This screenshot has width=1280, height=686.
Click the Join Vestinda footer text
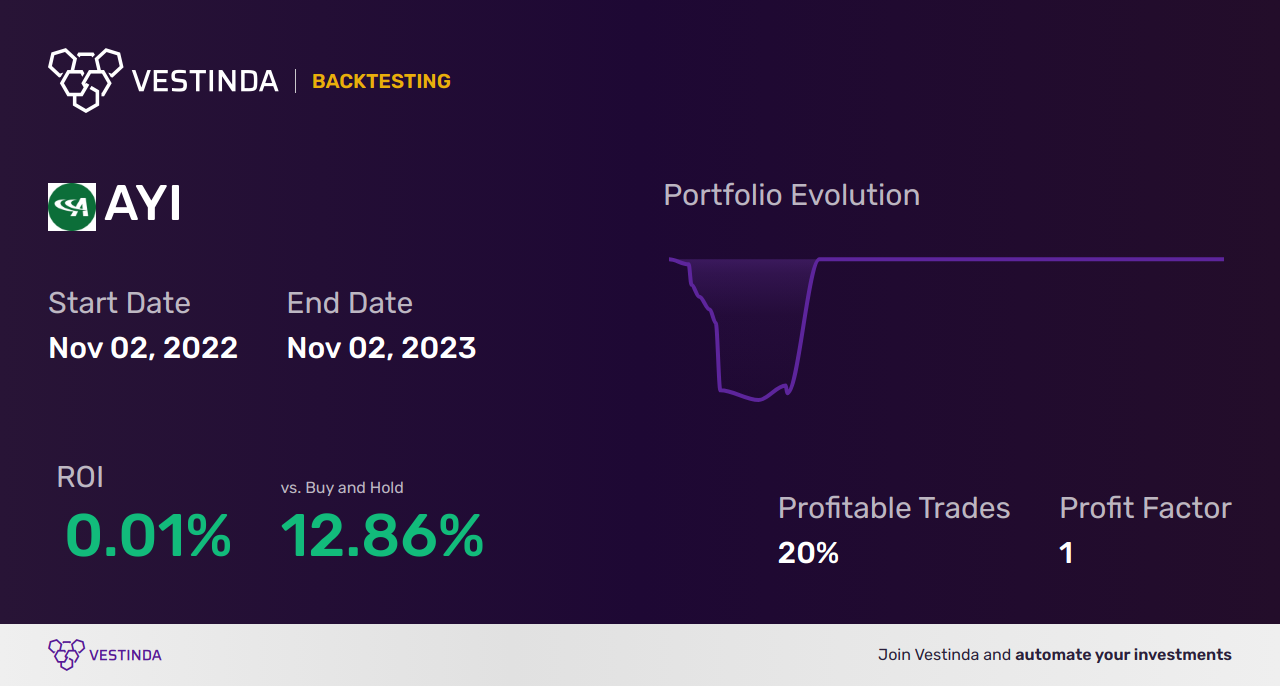pos(1055,655)
